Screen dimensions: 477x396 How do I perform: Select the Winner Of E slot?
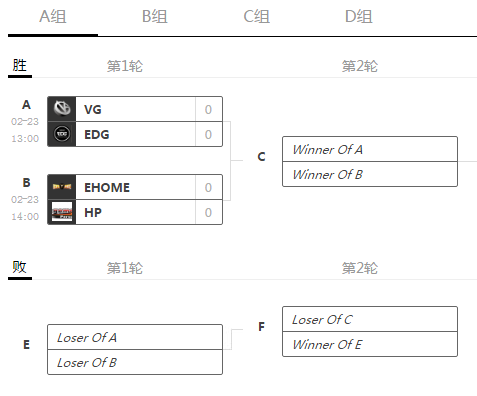click(370, 344)
